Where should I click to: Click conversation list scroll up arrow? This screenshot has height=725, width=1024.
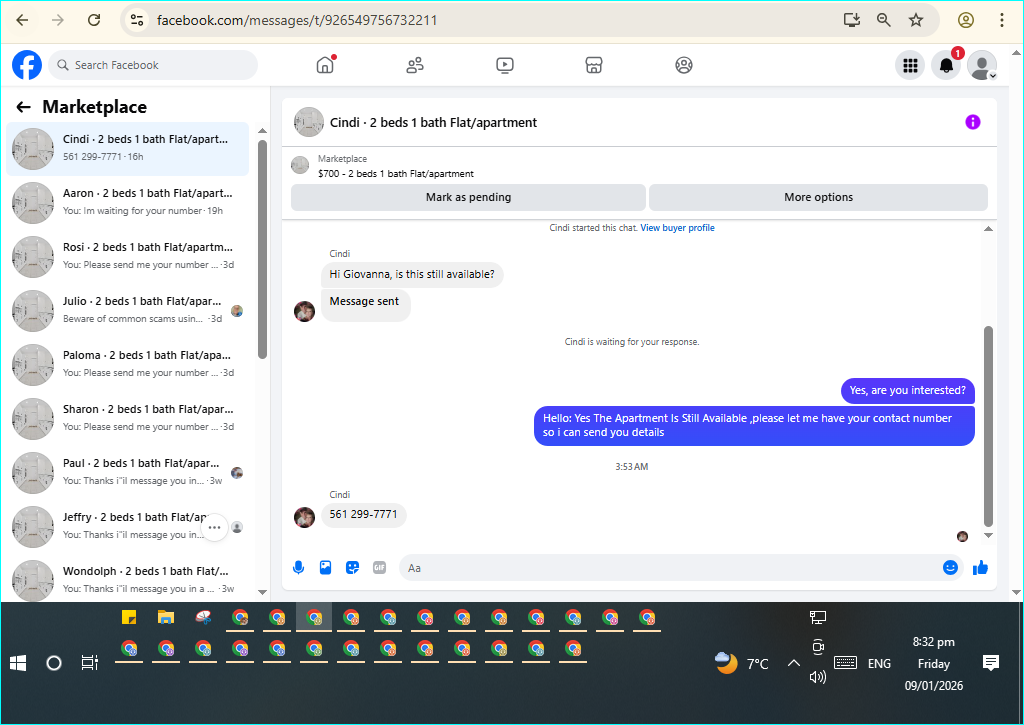click(x=262, y=131)
